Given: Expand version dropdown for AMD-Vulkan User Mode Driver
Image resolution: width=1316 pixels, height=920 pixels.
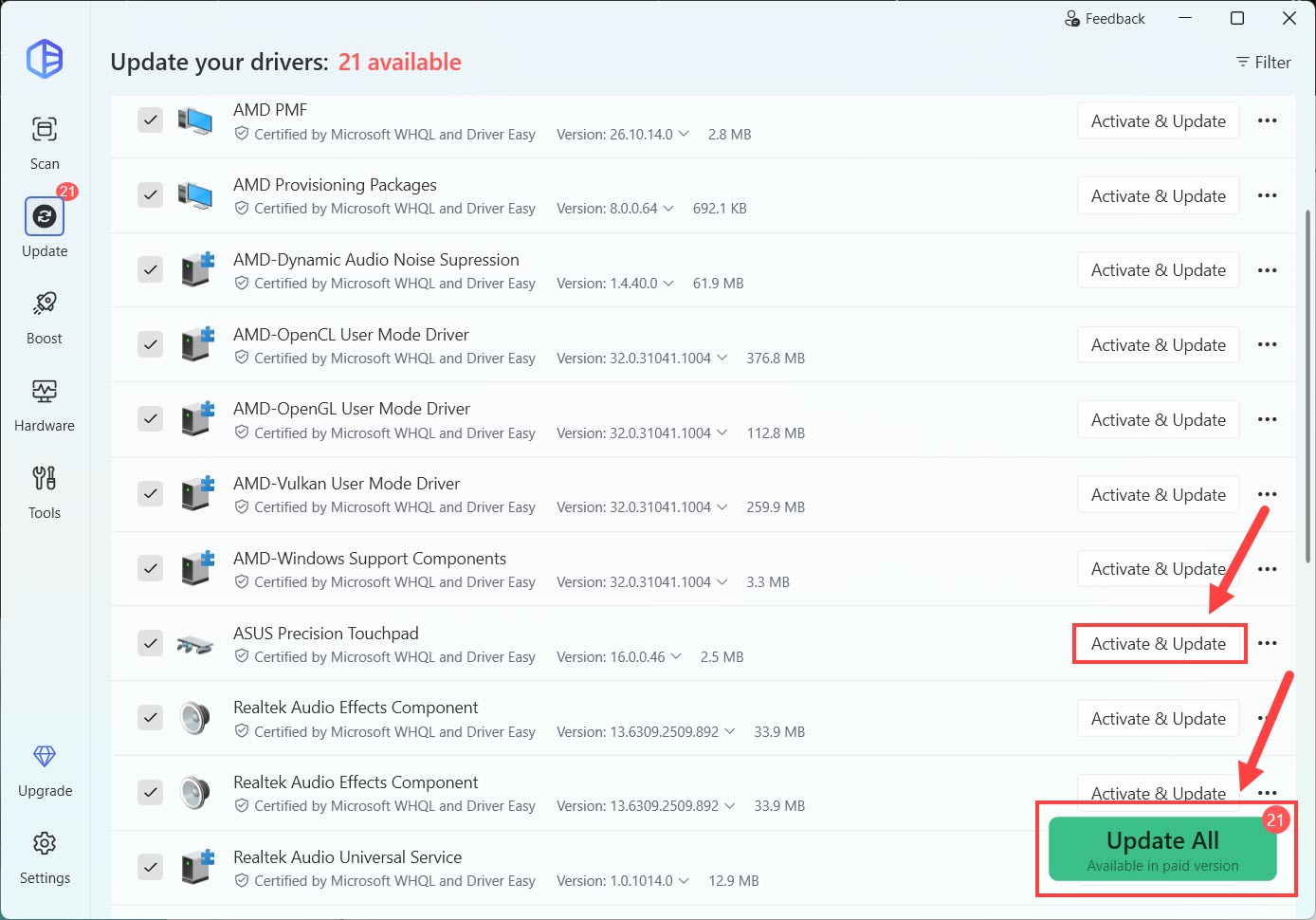Looking at the screenshot, I should (x=722, y=506).
